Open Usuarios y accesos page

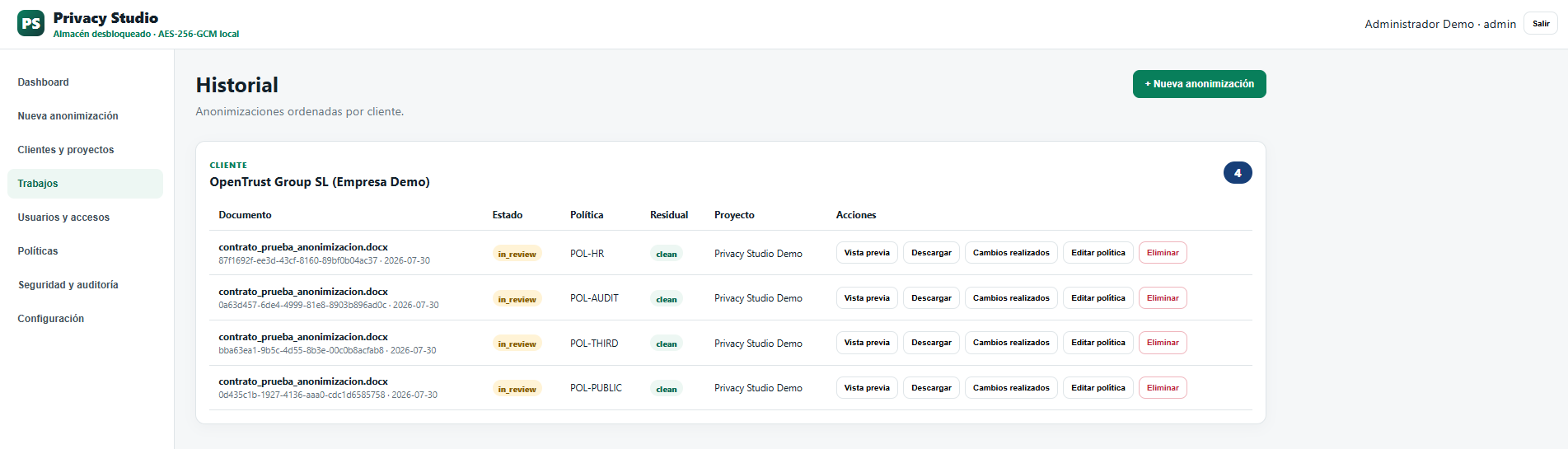pos(85,217)
